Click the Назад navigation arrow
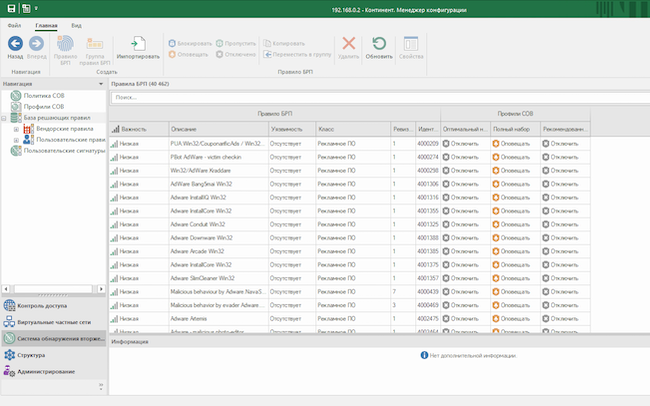Viewport: 650px width, 406px height. tap(15, 45)
